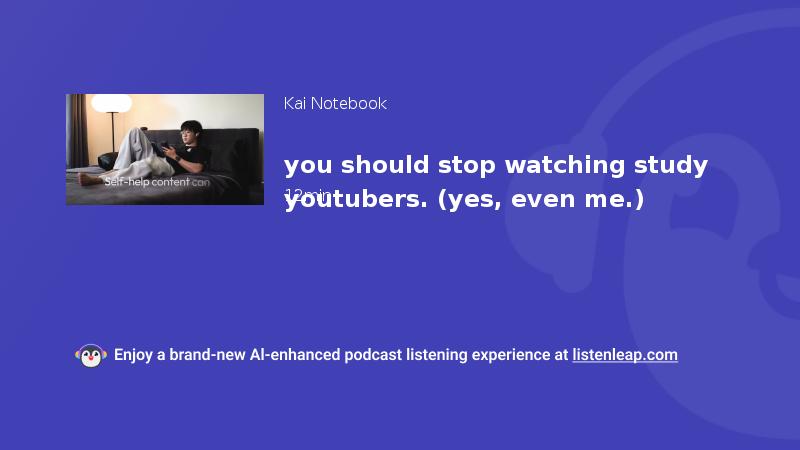This screenshot has height=450, width=800.
Task: Click the penguin mascot logo icon
Action: 91,356
